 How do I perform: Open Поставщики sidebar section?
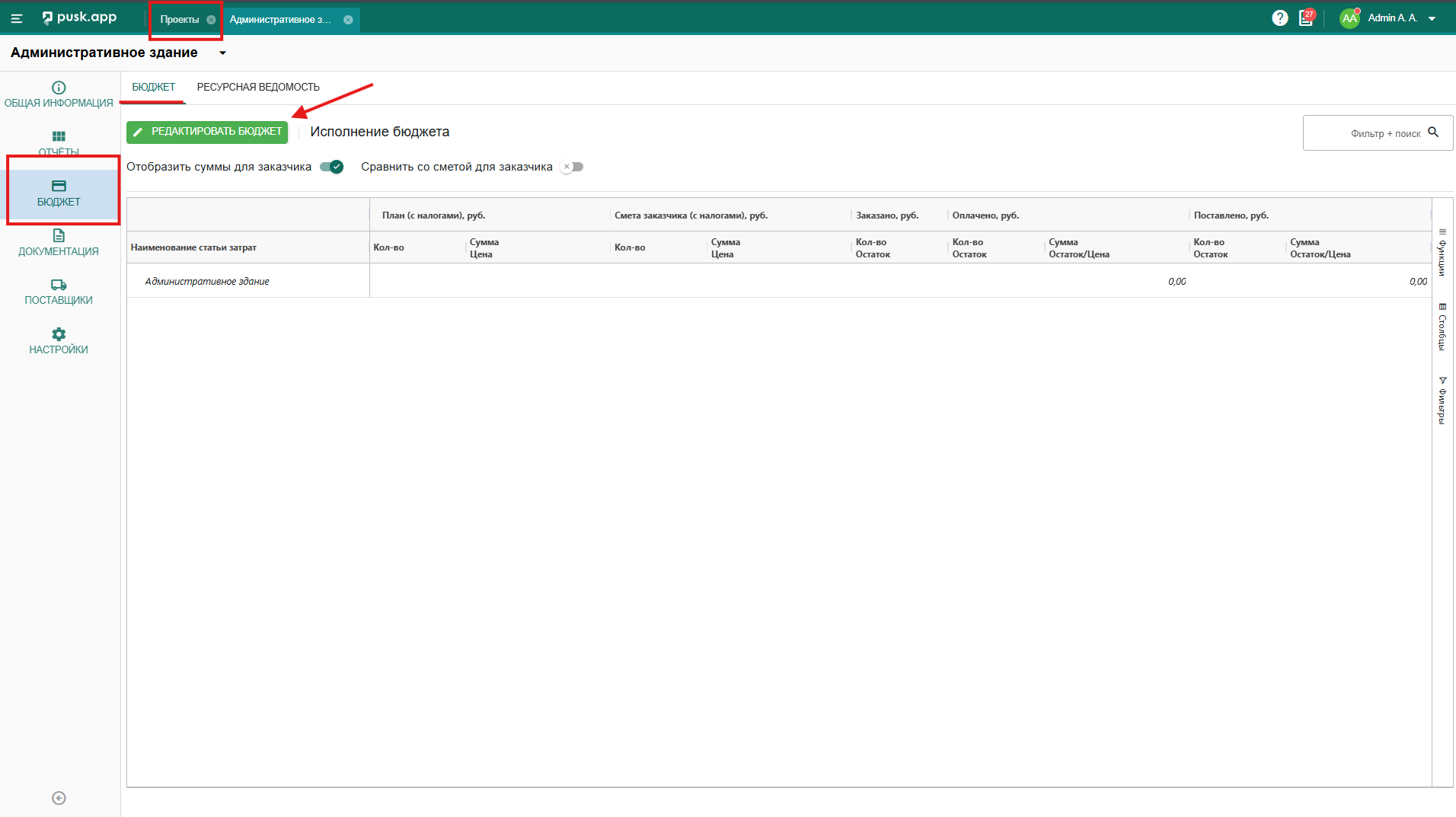[x=59, y=292]
